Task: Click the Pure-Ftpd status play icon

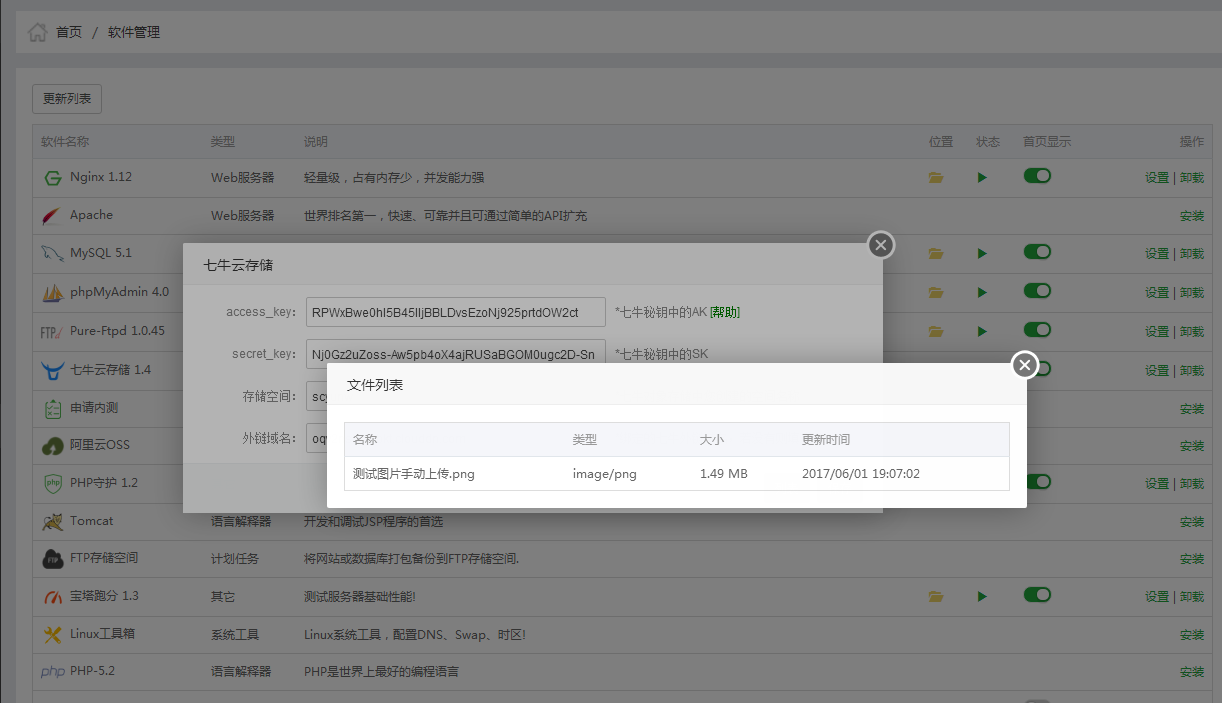Action: pos(982,331)
